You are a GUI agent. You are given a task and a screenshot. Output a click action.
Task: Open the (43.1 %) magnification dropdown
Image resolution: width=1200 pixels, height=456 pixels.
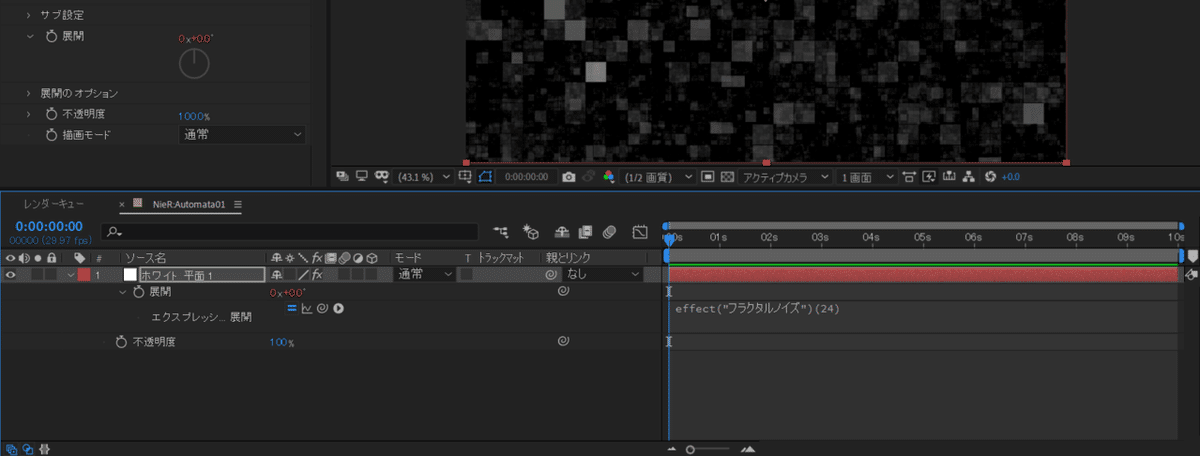[x=424, y=177]
